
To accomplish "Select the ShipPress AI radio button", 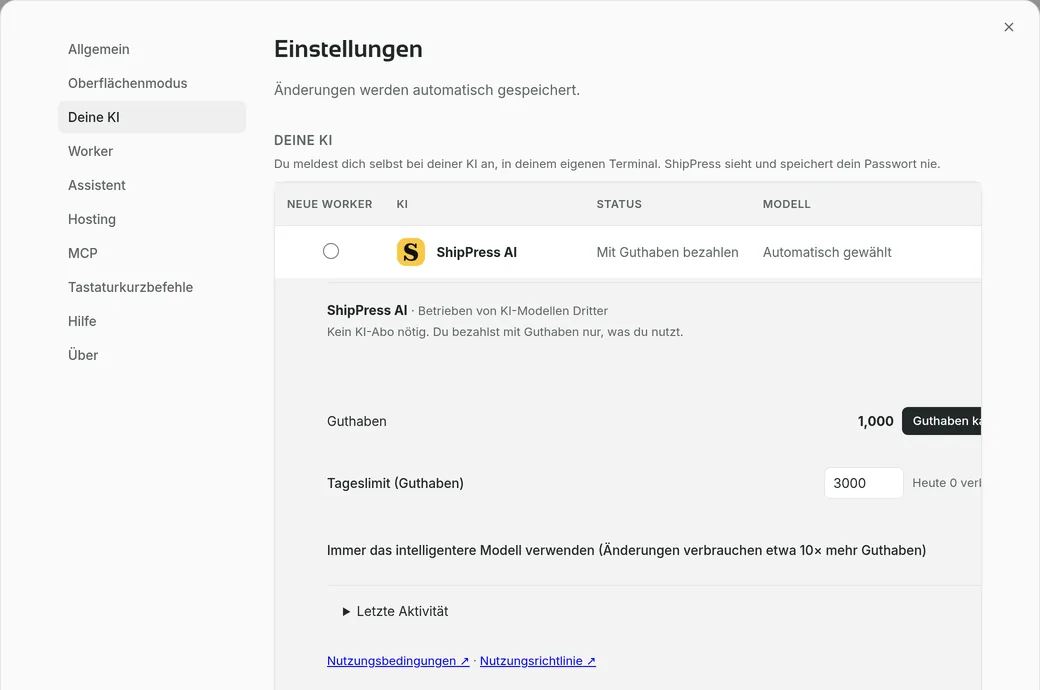I will point(331,251).
